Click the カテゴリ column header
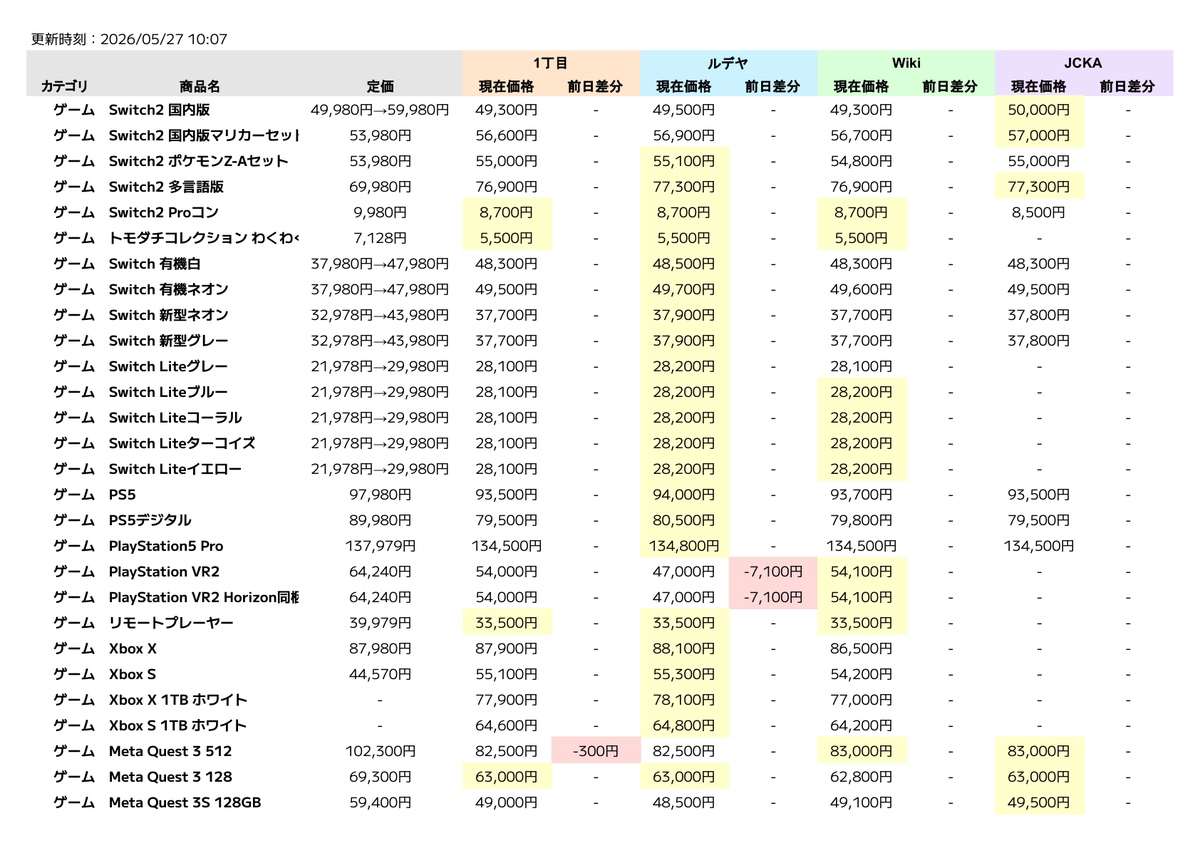 (x=65, y=87)
